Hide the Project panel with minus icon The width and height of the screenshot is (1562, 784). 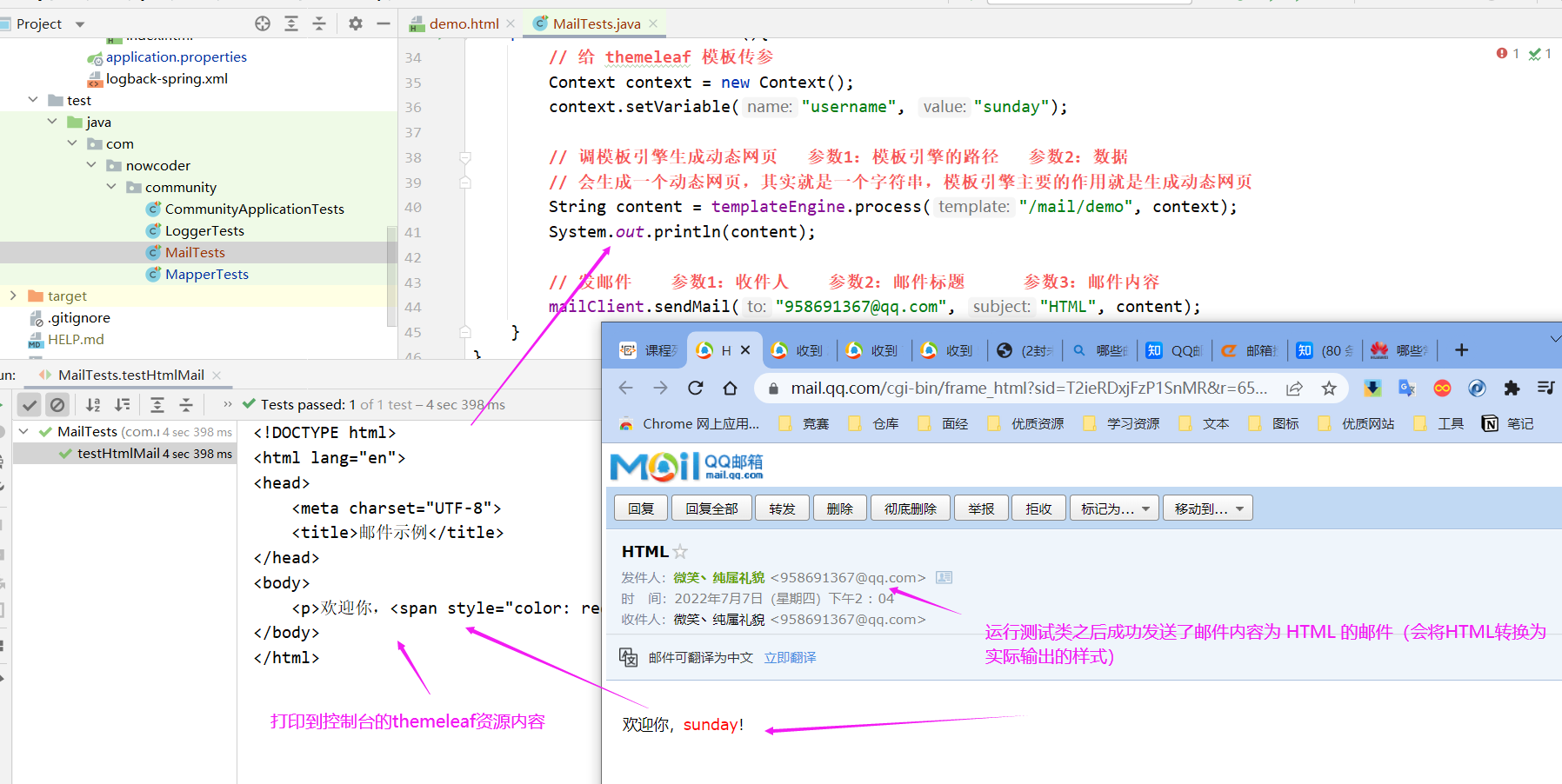coord(384,23)
